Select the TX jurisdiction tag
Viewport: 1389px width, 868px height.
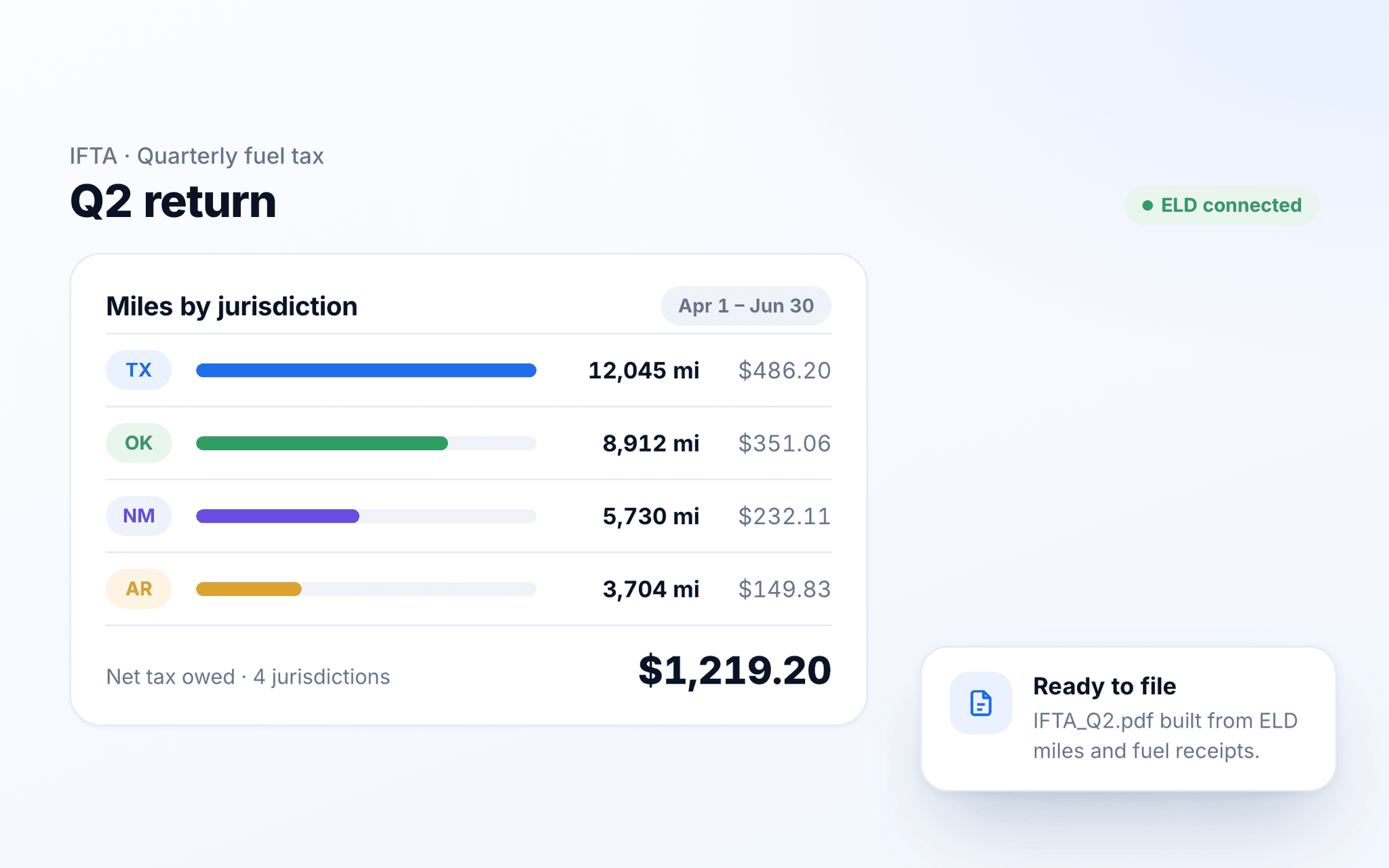(138, 370)
